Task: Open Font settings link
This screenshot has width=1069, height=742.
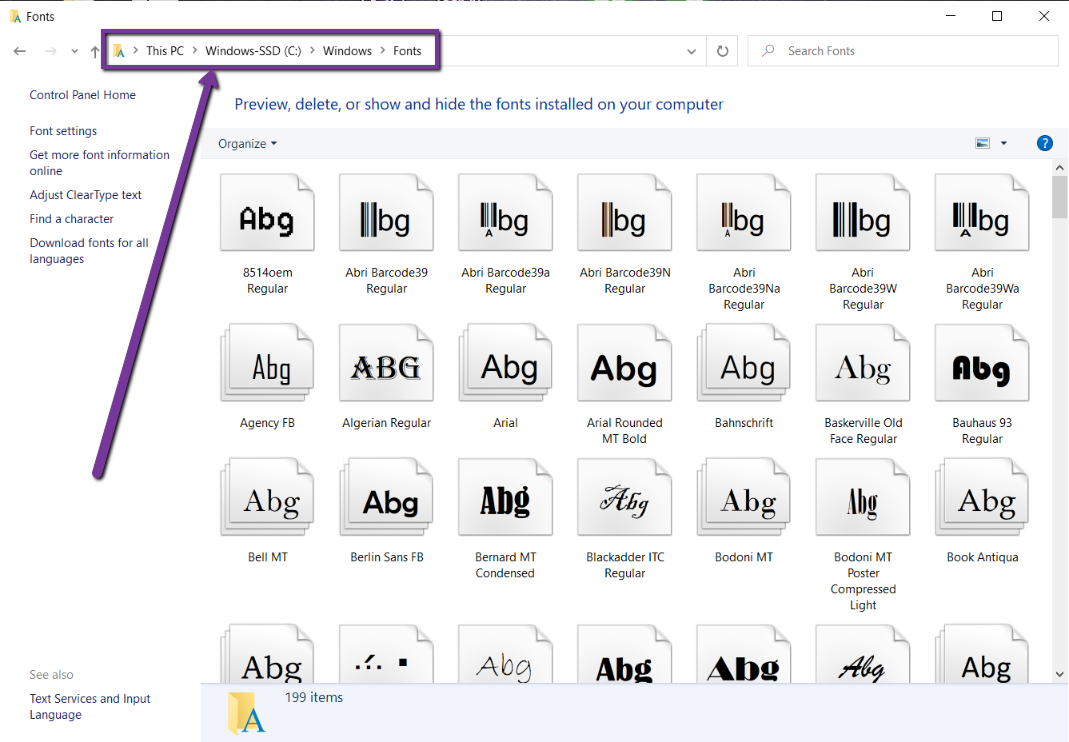Action: 63,131
